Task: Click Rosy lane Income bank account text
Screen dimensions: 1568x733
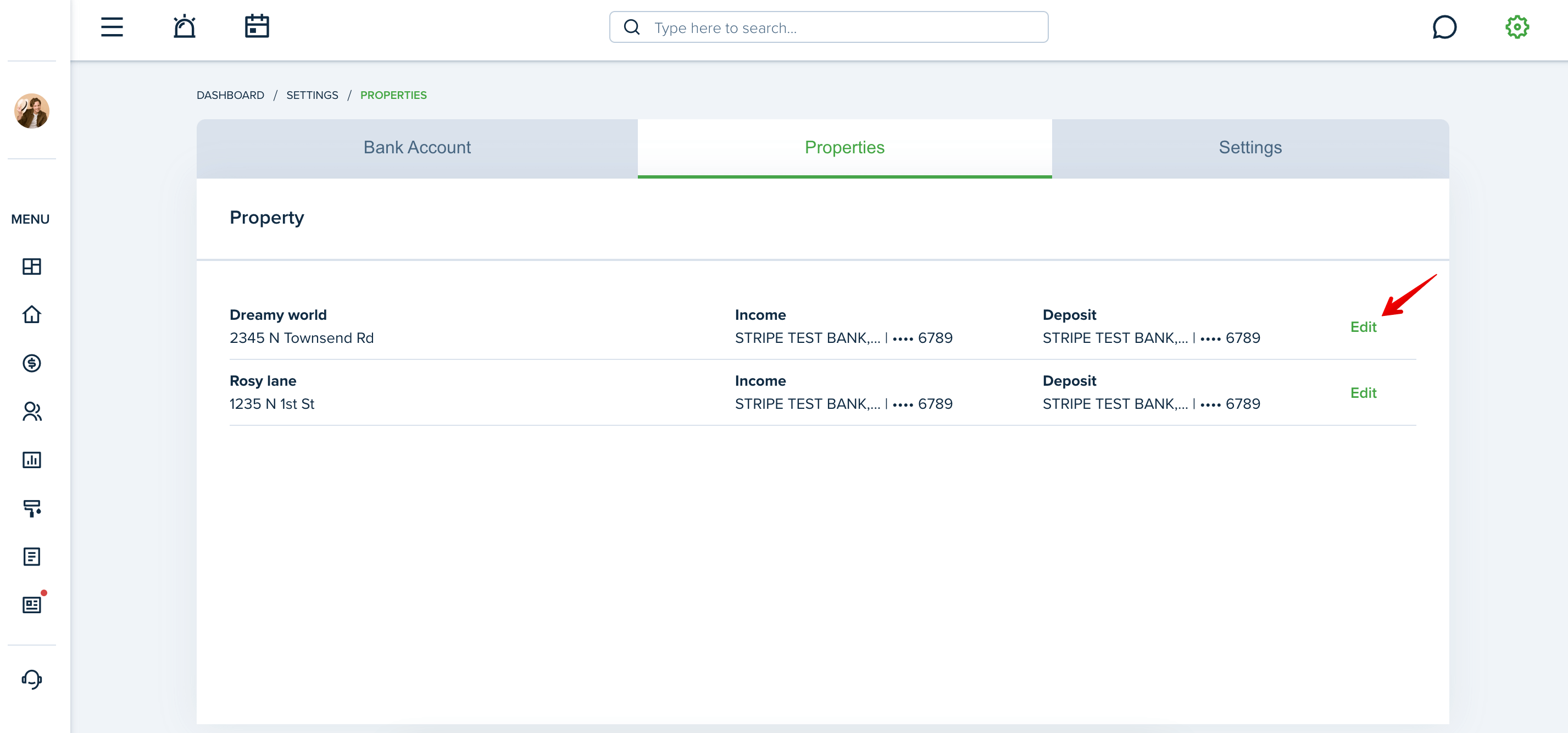Action: (x=844, y=404)
